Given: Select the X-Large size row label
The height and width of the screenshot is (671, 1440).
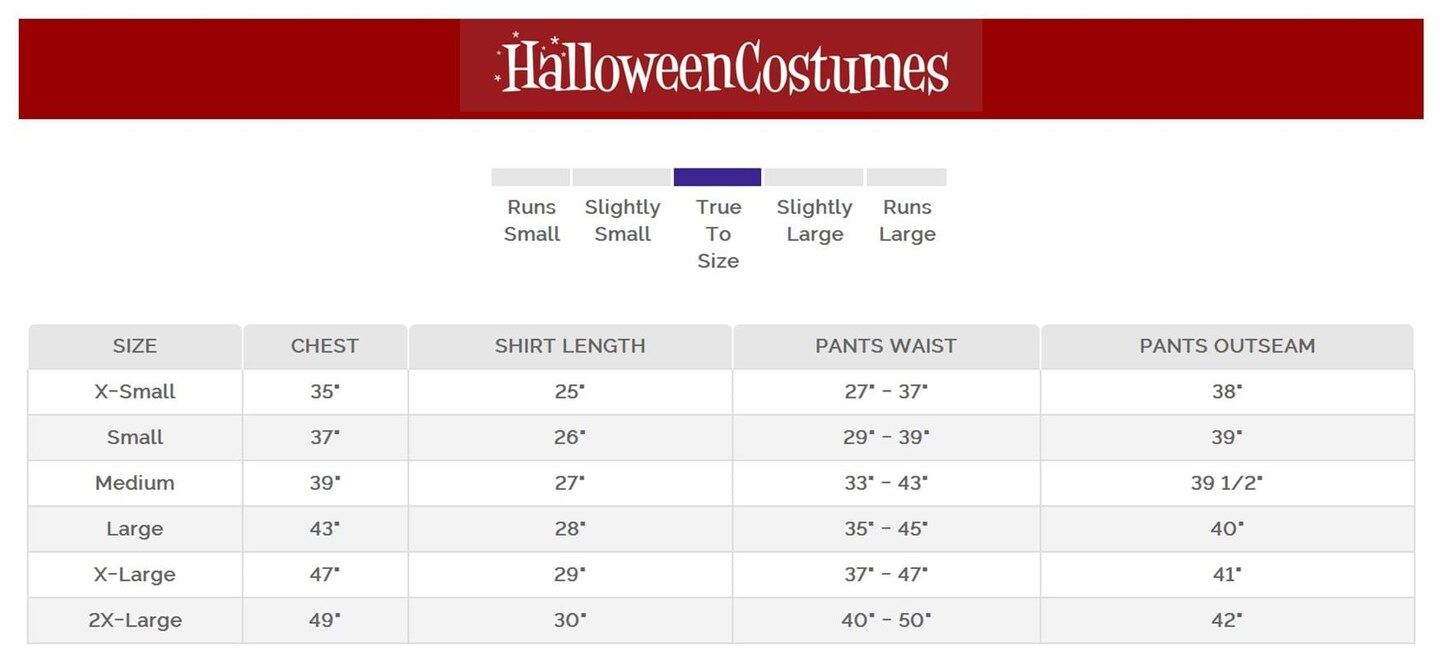Looking at the screenshot, I should point(135,575).
